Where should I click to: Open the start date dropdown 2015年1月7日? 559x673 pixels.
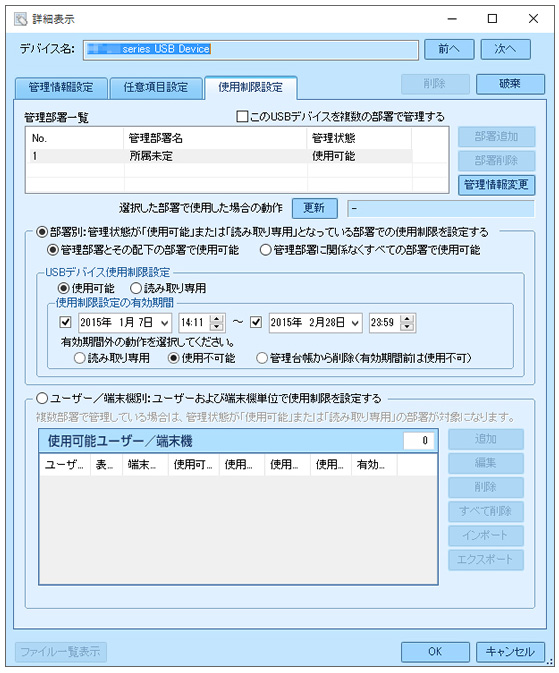pos(164,323)
